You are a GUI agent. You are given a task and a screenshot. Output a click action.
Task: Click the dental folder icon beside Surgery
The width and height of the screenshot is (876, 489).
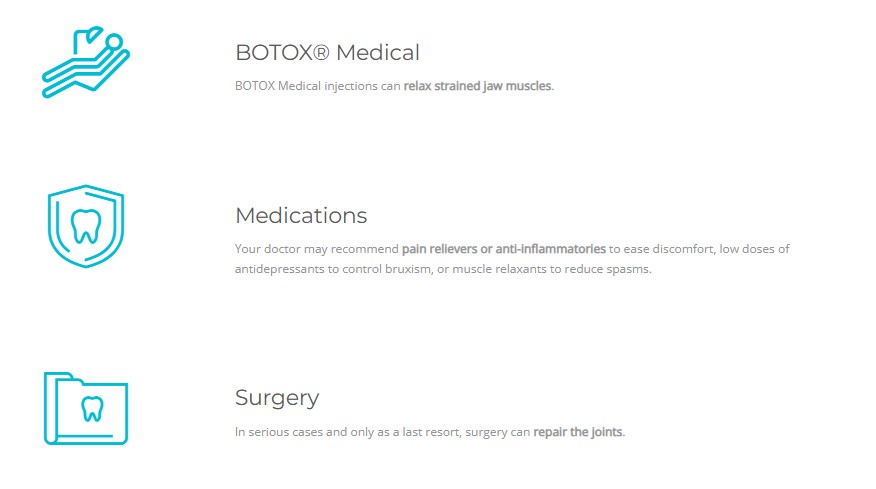pos(86,408)
